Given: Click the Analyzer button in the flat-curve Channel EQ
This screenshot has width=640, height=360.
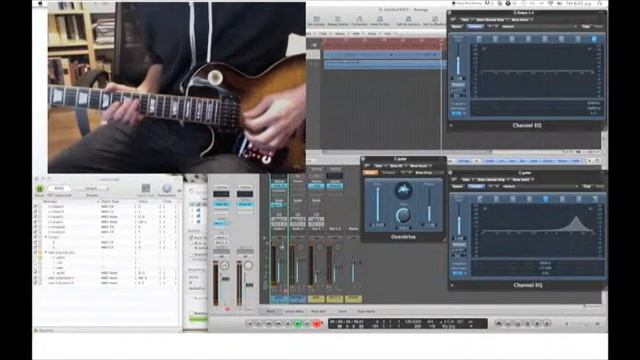Looking at the screenshot, I should tap(458, 85).
